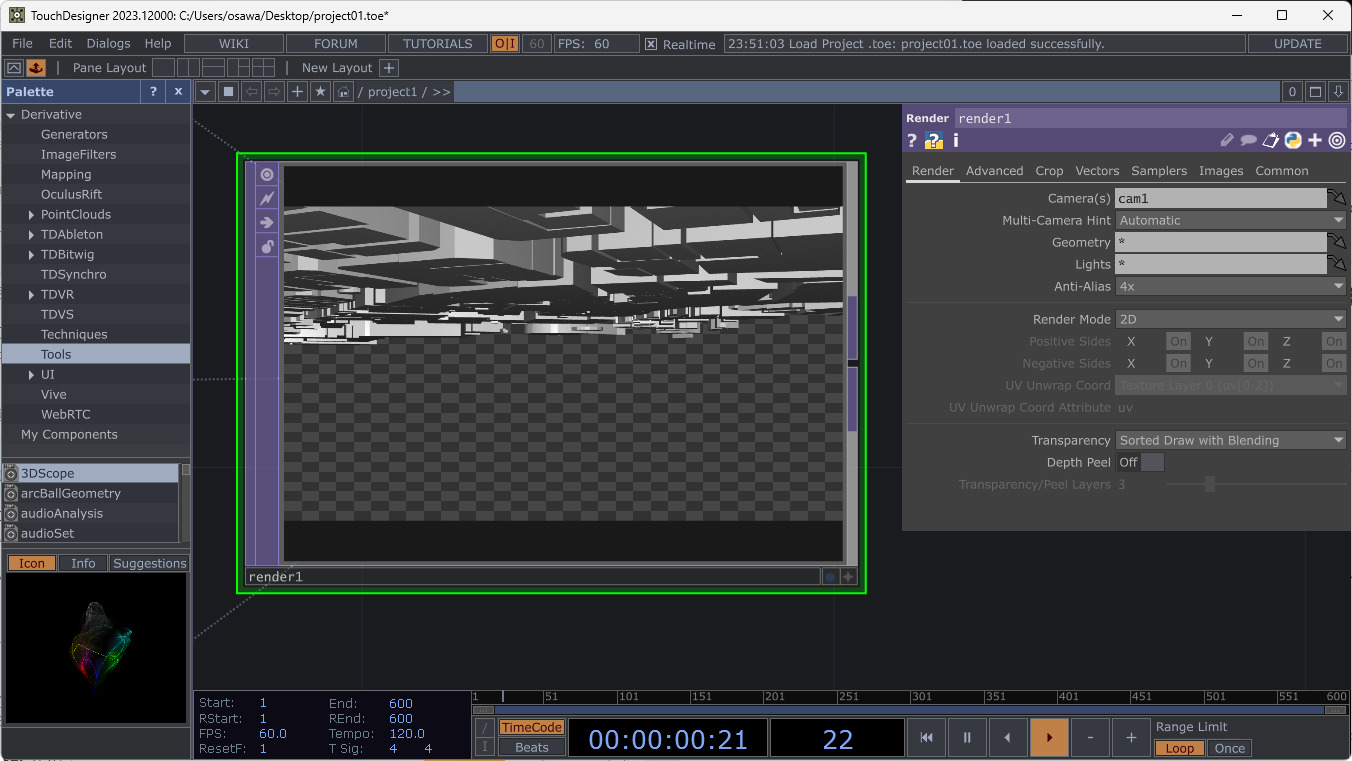Click the WIKI button

(x=233, y=43)
